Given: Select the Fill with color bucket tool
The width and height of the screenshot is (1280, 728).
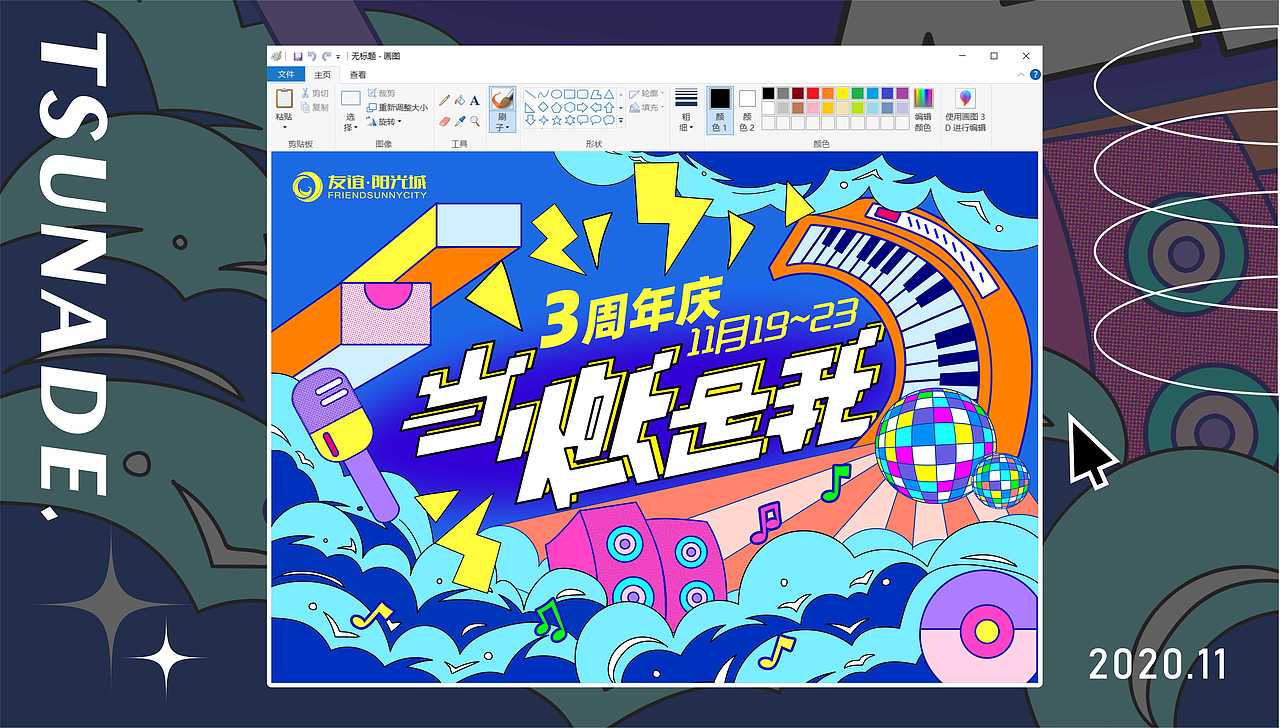Looking at the screenshot, I should (461, 101).
